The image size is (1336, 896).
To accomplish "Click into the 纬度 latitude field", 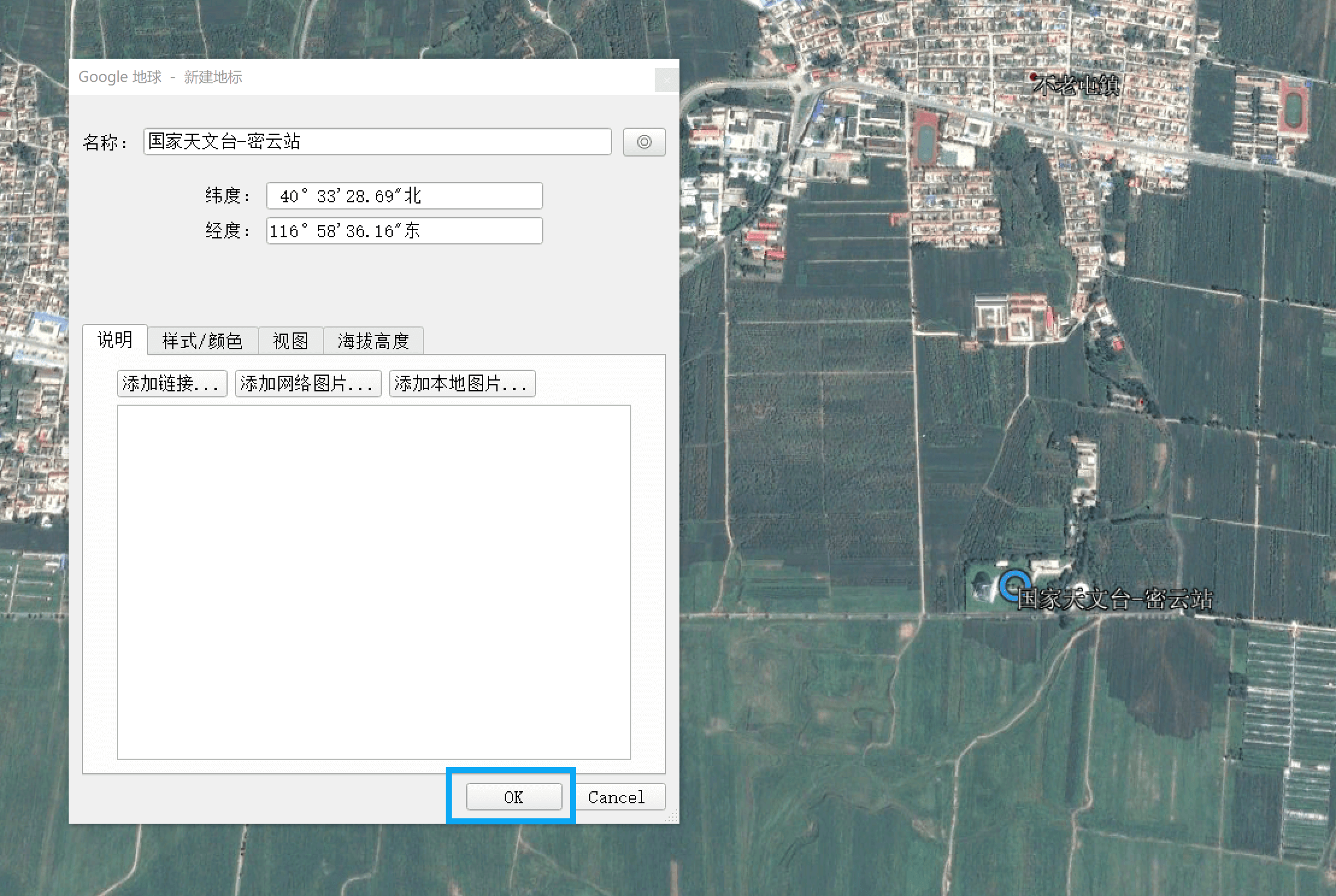I will coord(404,196).
